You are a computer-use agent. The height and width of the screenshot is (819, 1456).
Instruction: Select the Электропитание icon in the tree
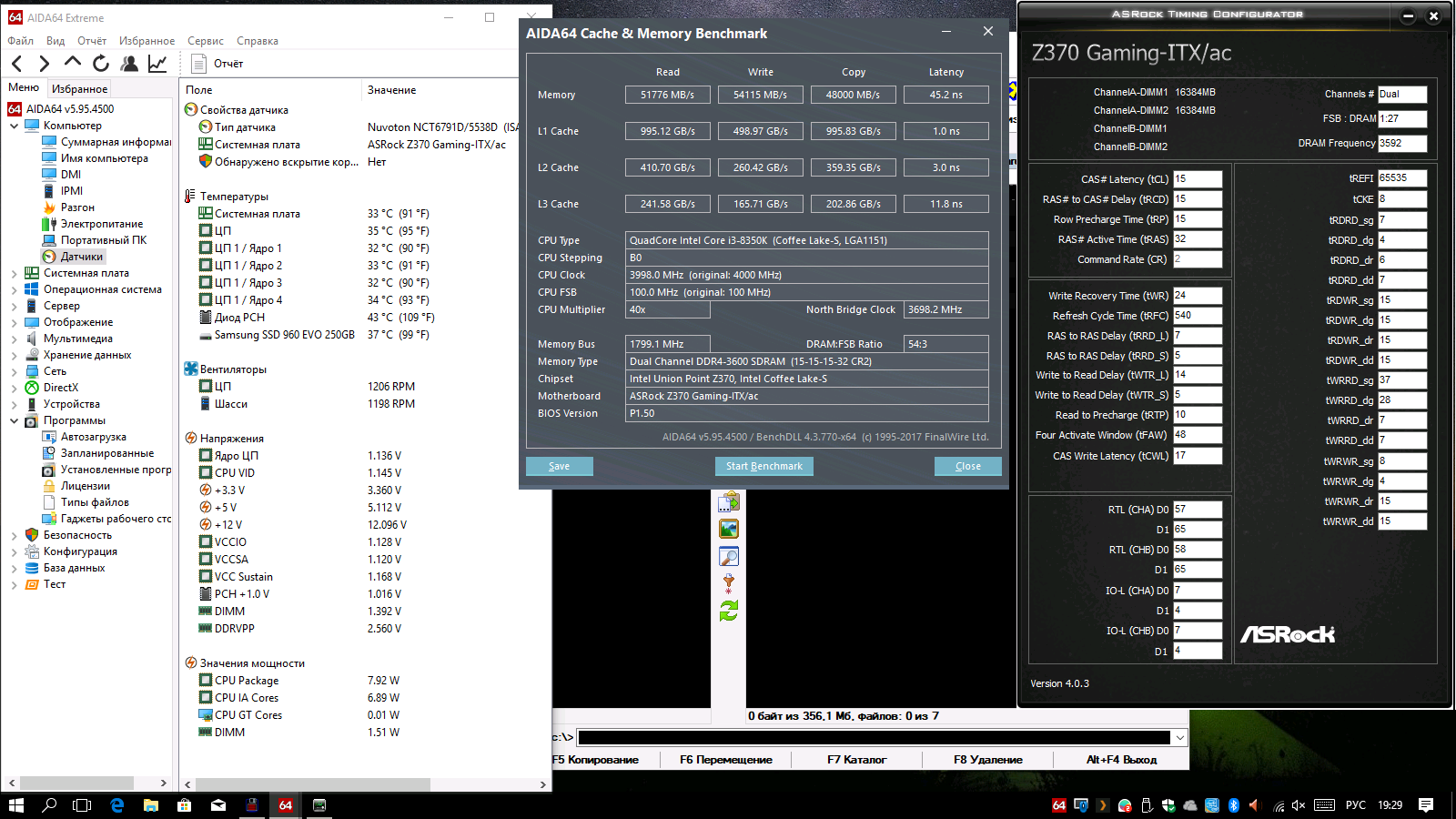pos(49,224)
